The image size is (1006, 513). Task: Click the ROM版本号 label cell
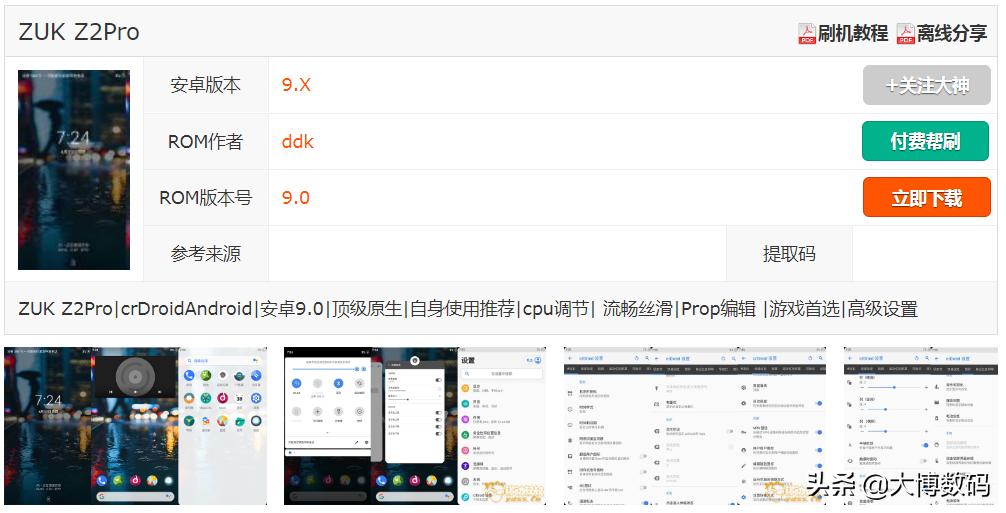pos(205,198)
